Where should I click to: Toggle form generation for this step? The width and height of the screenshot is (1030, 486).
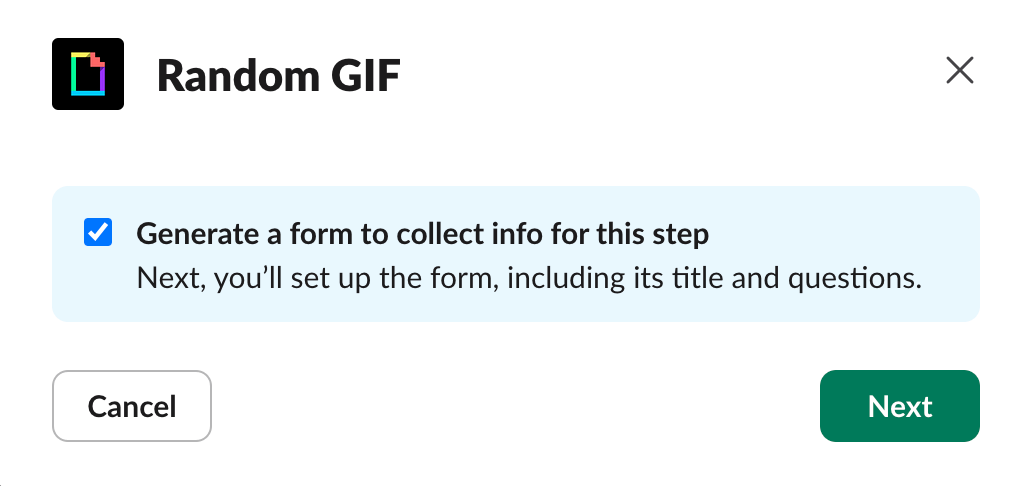[x=98, y=233]
